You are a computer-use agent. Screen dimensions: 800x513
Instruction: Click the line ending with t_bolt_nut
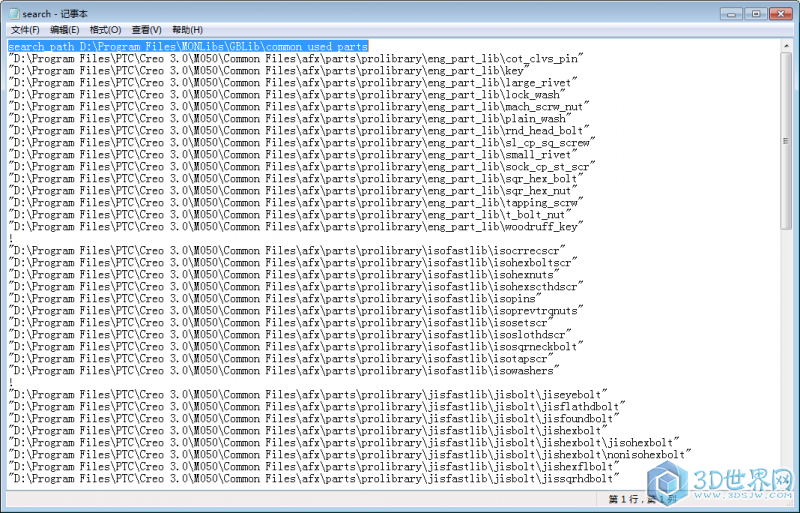tap(290, 214)
